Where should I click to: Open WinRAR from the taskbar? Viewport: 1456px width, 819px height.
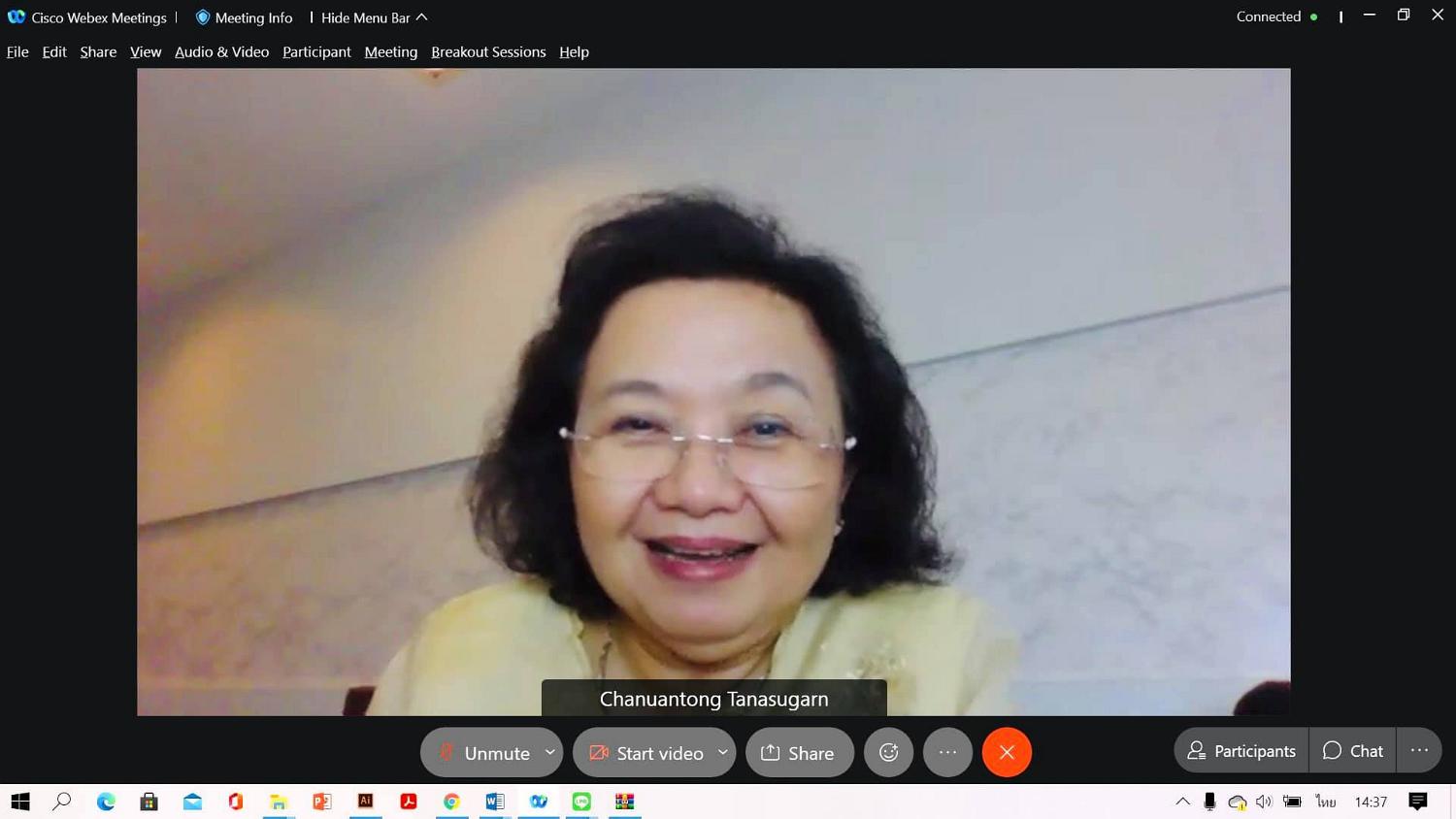[x=624, y=802]
